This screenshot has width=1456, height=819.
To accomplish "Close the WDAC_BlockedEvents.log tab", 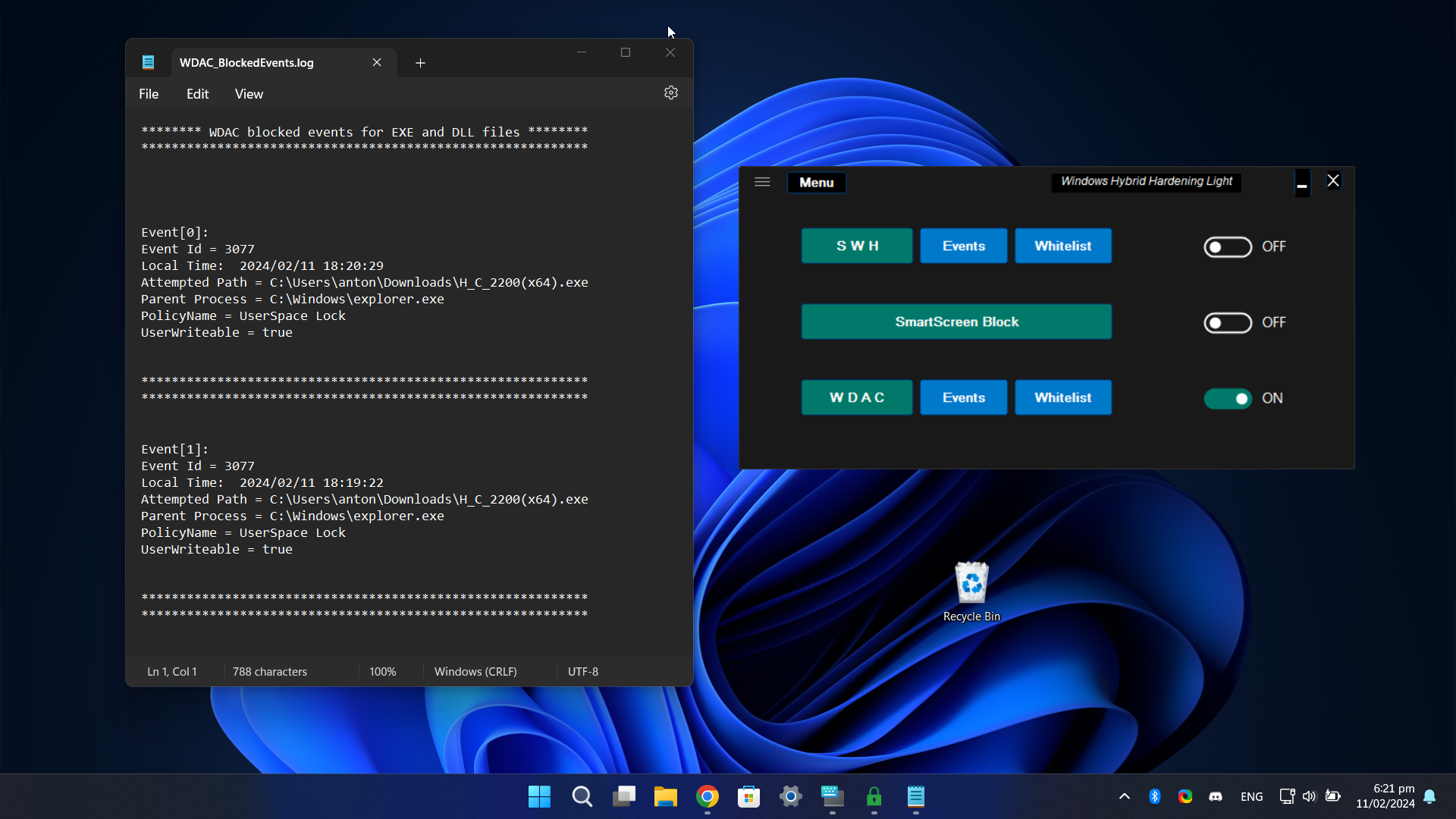I will (x=377, y=63).
